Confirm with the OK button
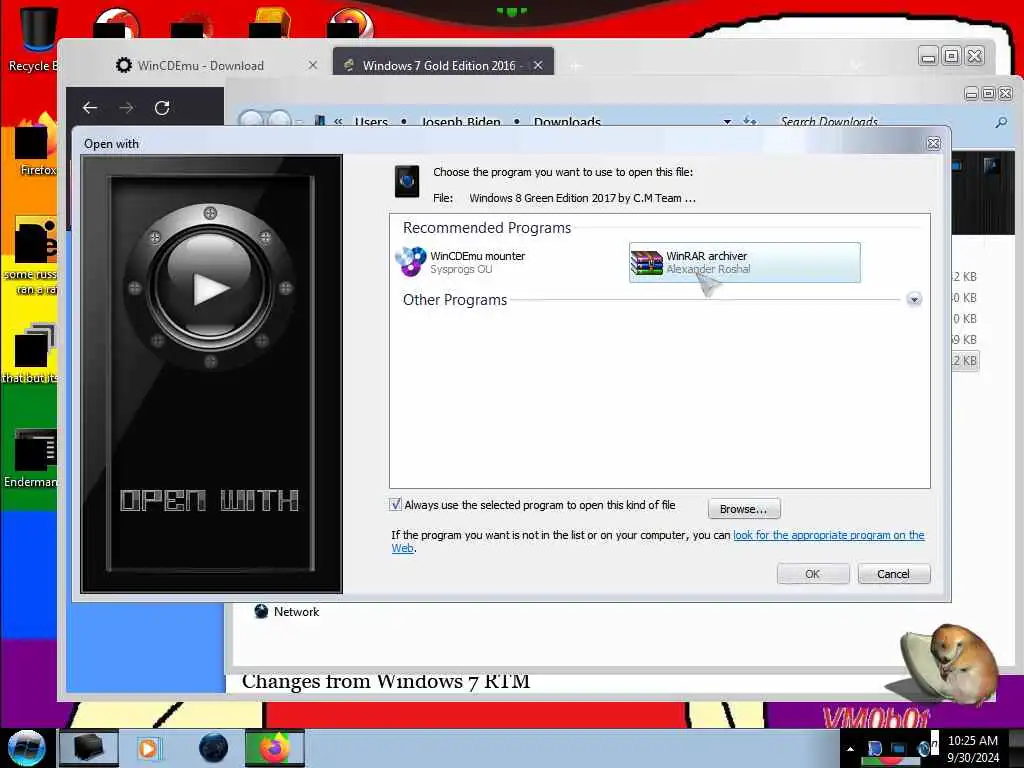 click(812, 573)
